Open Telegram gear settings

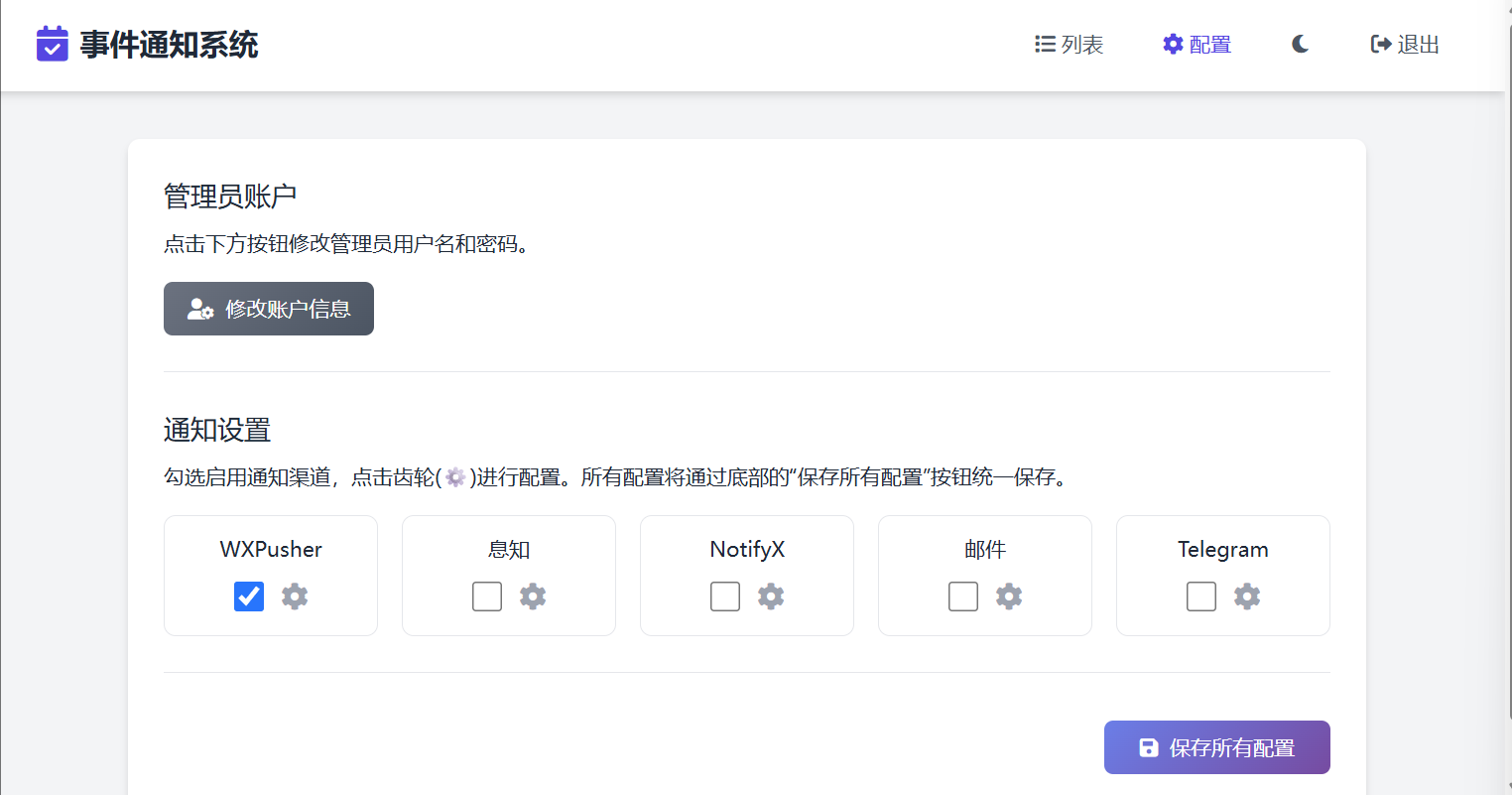1247,596
